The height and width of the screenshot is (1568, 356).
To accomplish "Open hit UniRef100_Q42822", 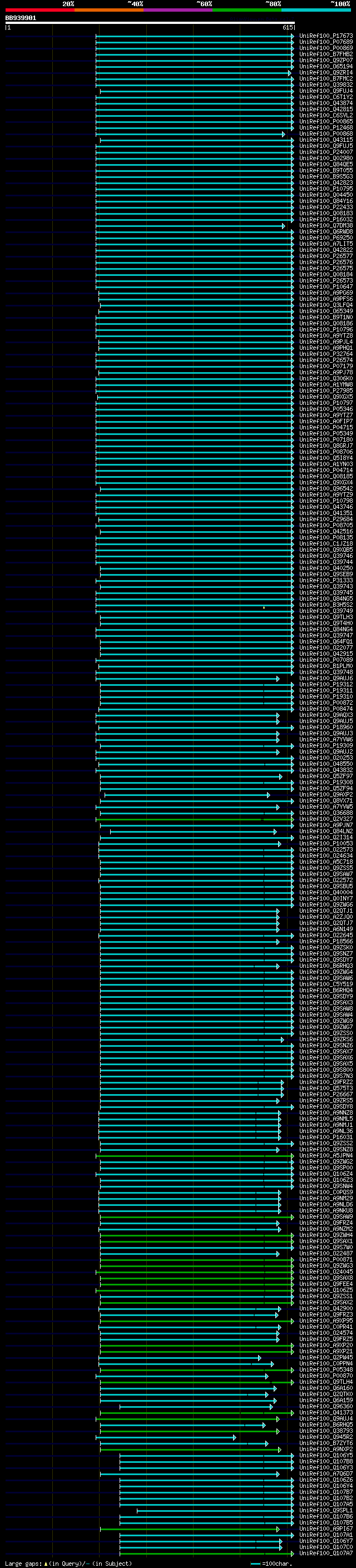I will click(325, 250).
